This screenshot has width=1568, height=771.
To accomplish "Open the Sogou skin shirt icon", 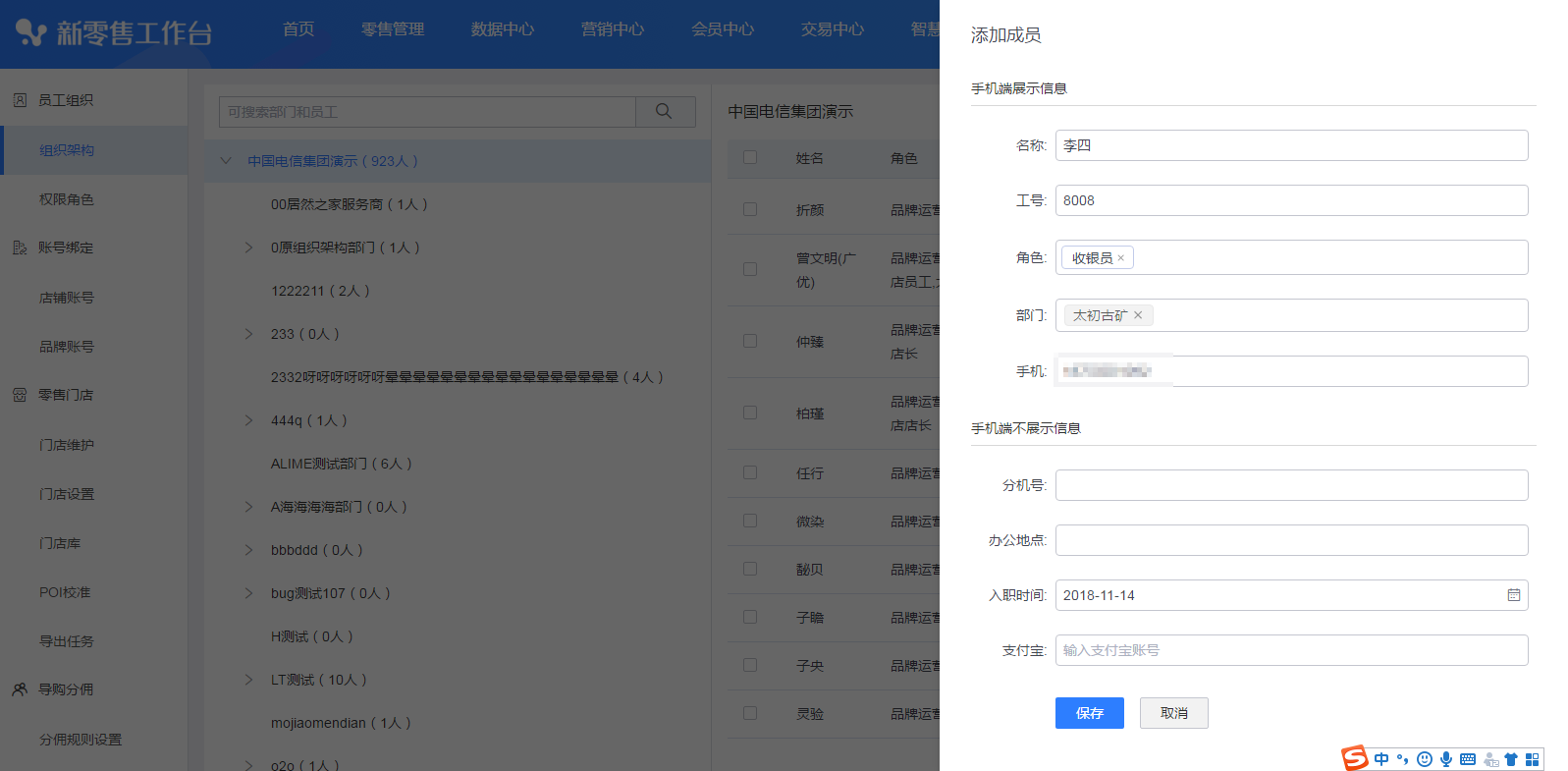I will [x=1511, y=759].
